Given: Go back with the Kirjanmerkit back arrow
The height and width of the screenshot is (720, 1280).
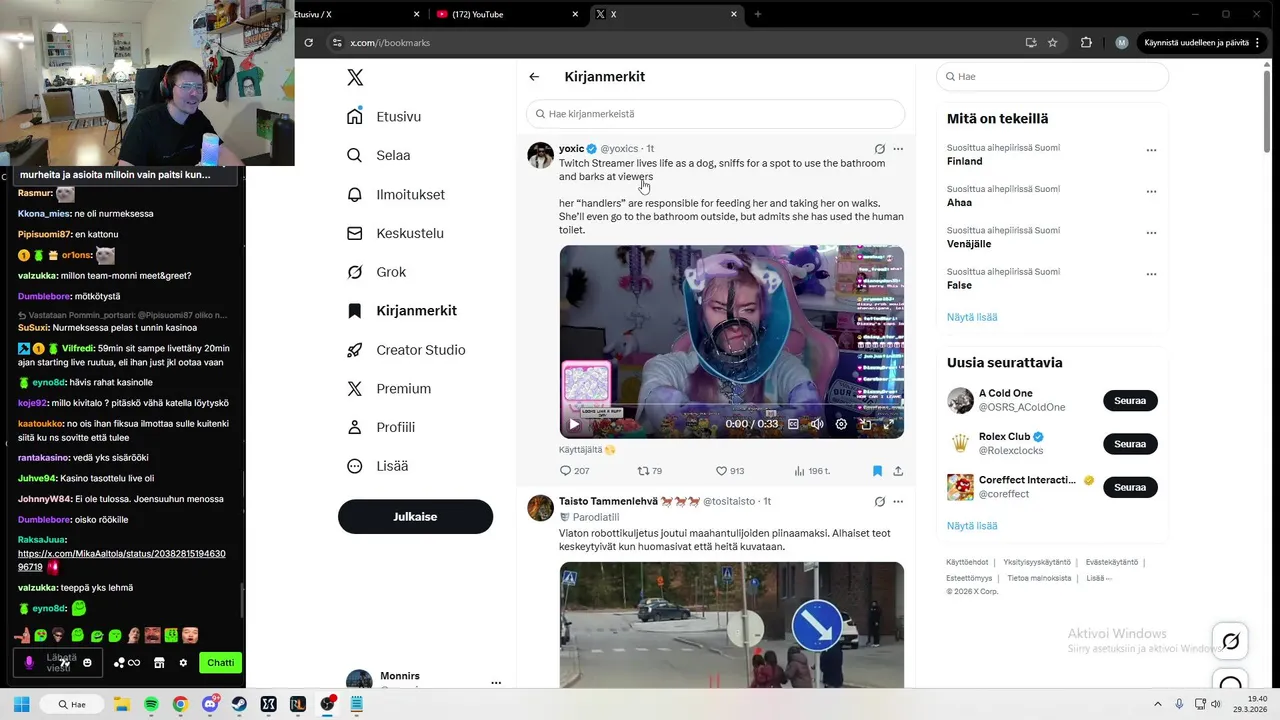Looking at the screenshot, I should [534, 77].
